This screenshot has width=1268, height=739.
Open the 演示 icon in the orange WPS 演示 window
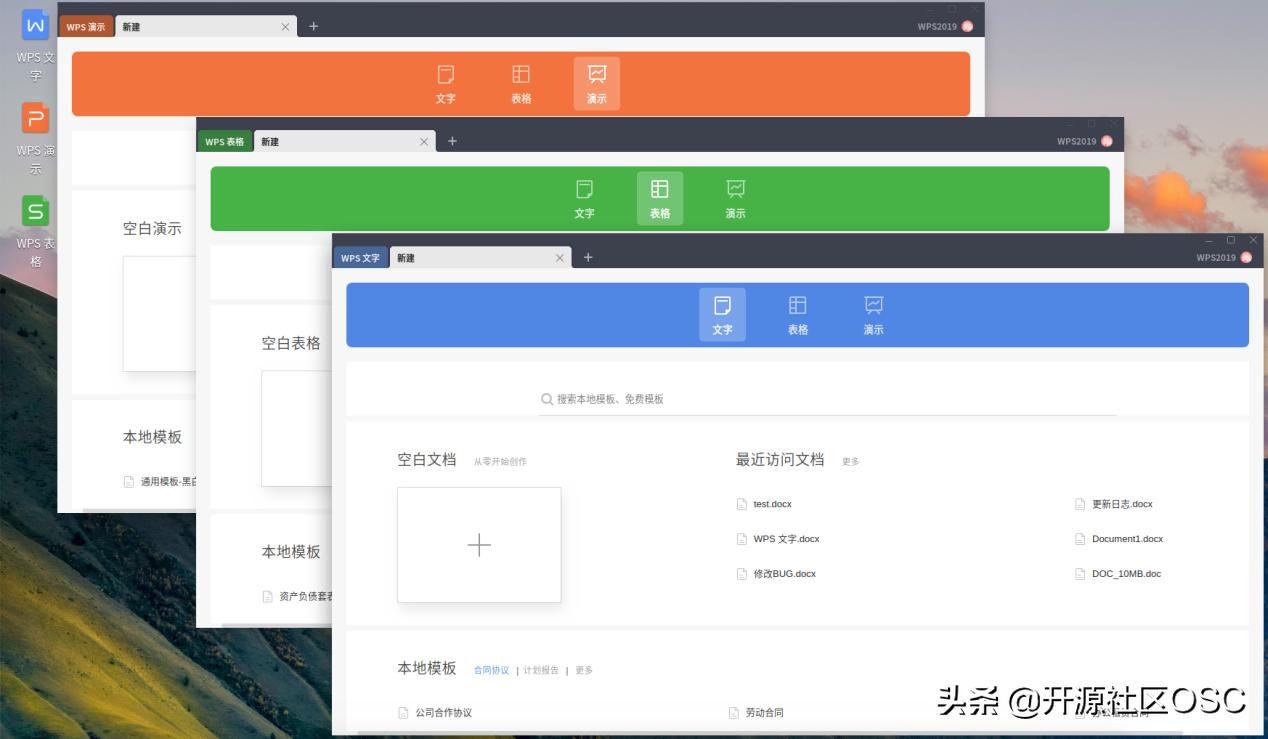pyautogui.click(x=596, y=82)
